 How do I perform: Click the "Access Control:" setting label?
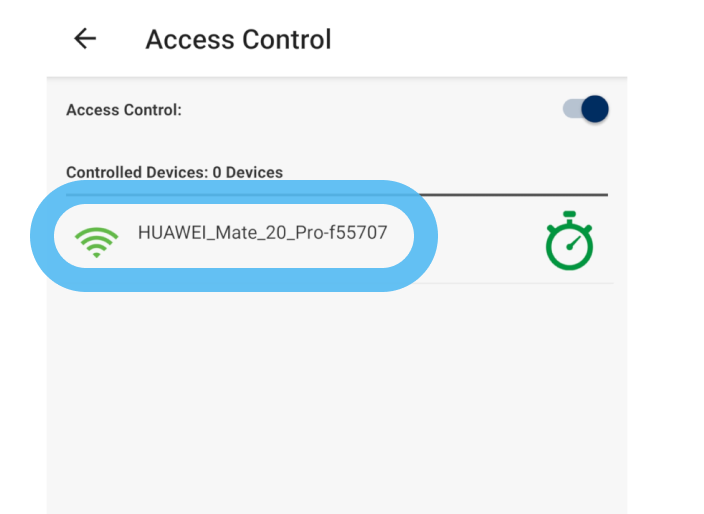(124, 110)
